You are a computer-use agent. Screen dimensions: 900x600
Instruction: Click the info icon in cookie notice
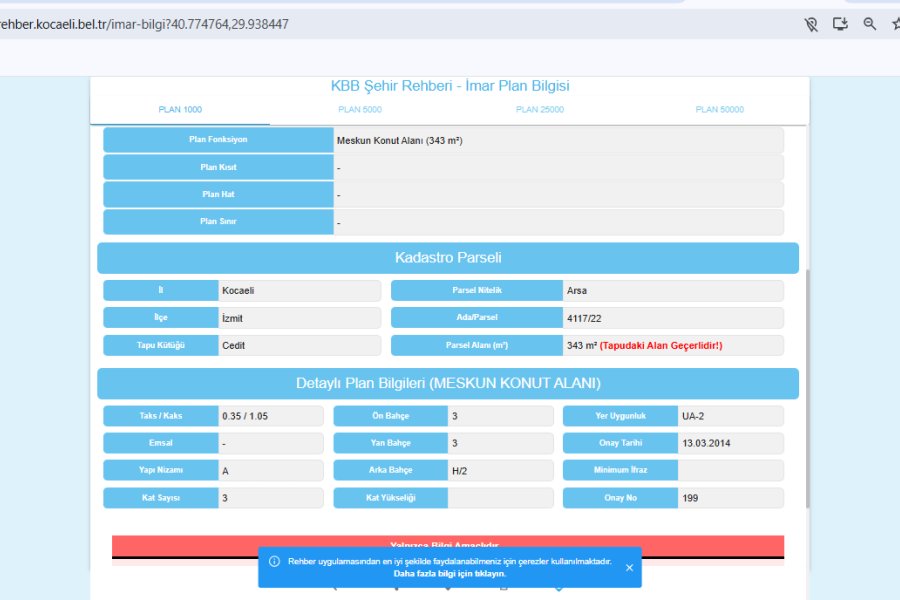pos(274,562)
